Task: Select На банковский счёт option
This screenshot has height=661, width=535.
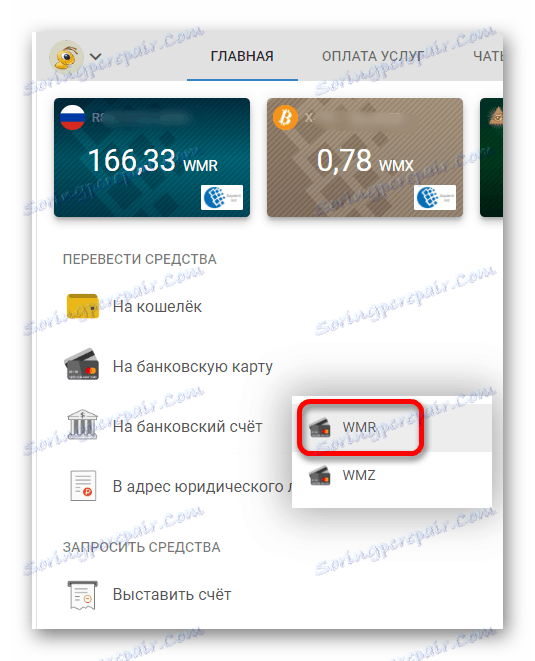Action: (x=187, y=426)
